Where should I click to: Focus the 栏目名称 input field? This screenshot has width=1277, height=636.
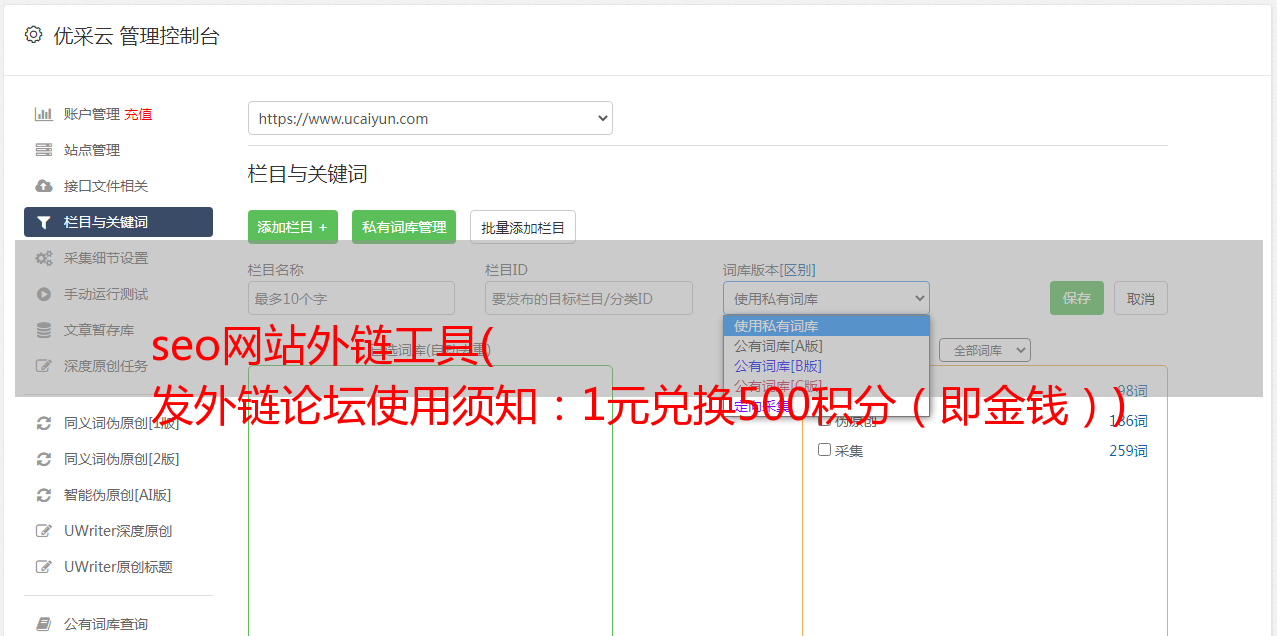351,298
